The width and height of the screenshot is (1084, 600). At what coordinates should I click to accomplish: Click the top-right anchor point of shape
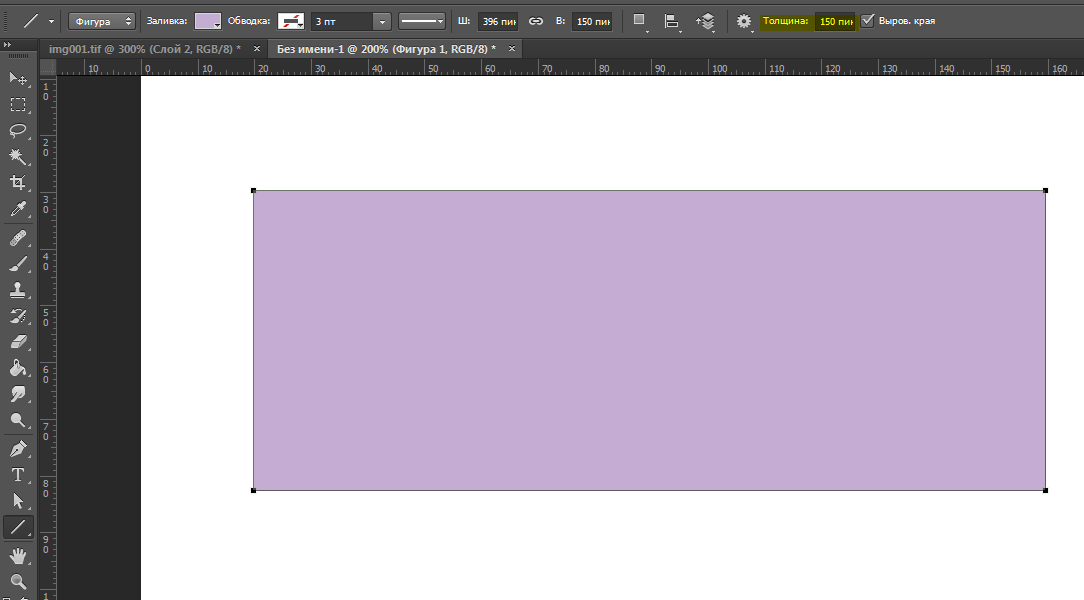pyautogui.click(x=1045, y=190)
